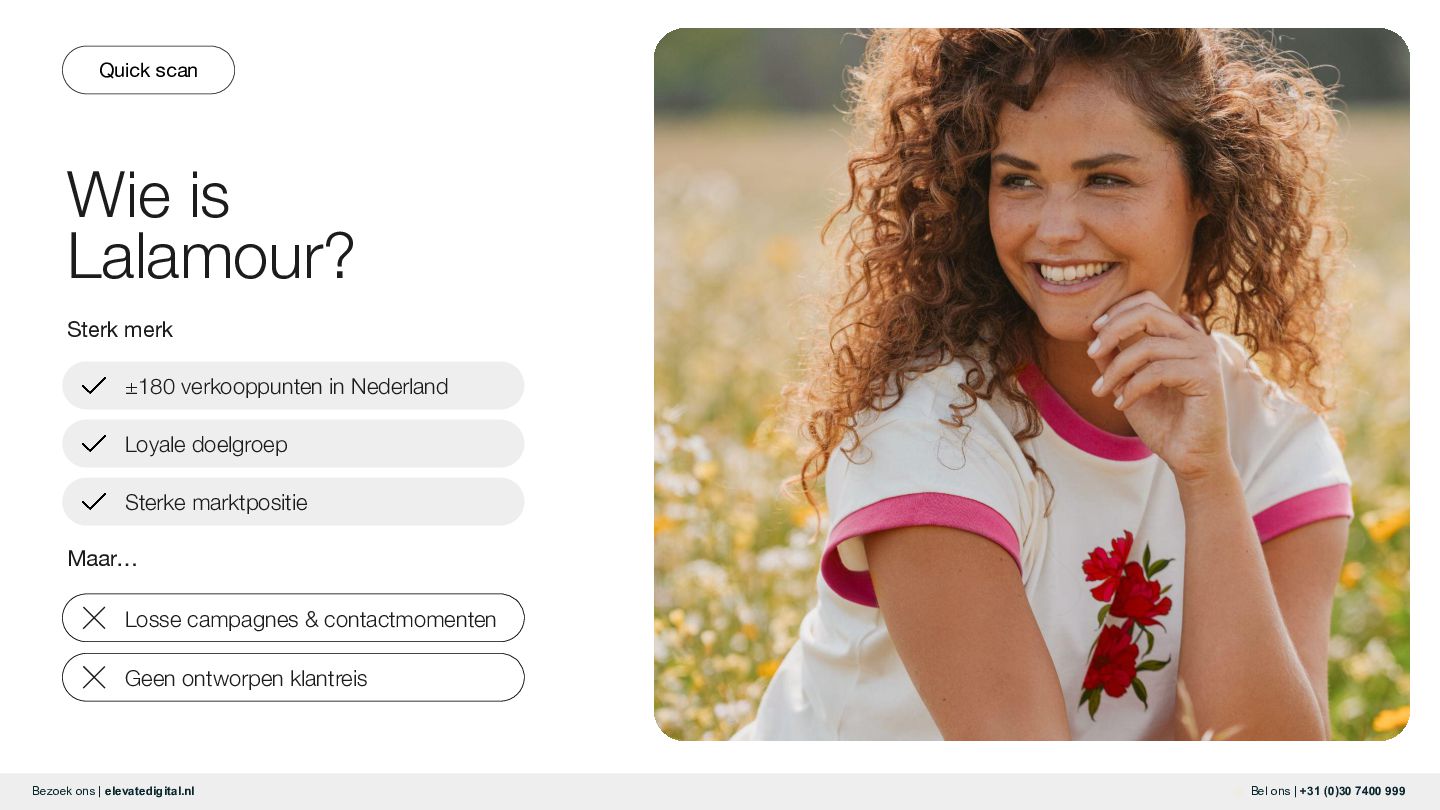Select Losse campagnes & contactmomenten item
This screenshot has width=1440, height=810.
click(x=293, y=618)
